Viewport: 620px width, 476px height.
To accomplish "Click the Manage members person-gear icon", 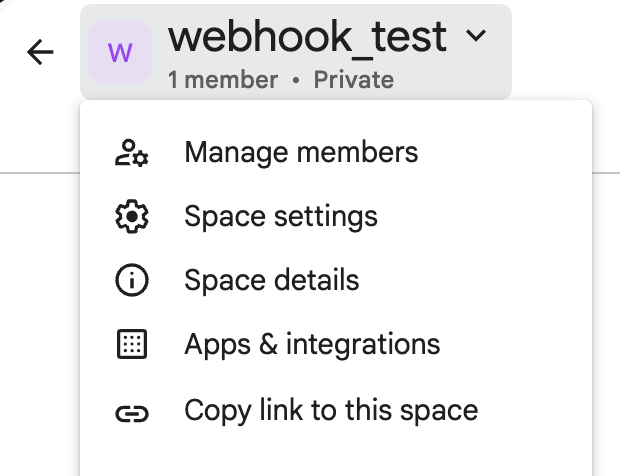I will 132,153.
